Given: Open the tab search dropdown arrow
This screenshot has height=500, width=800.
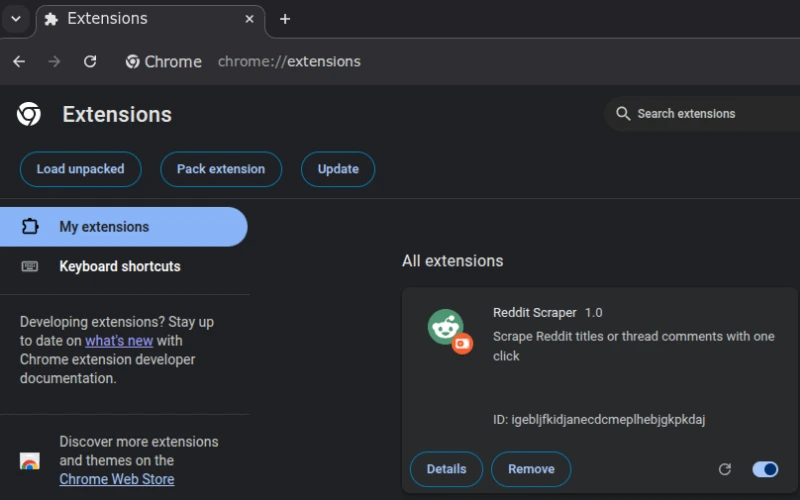Looking at the screenshot, I should (16, 19).
